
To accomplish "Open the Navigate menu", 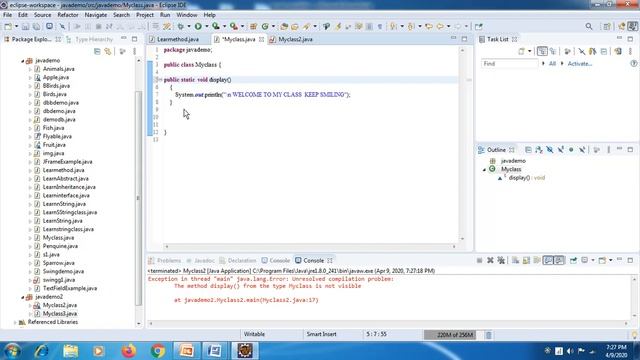I will pyautogui.click(x=96, y=15).
